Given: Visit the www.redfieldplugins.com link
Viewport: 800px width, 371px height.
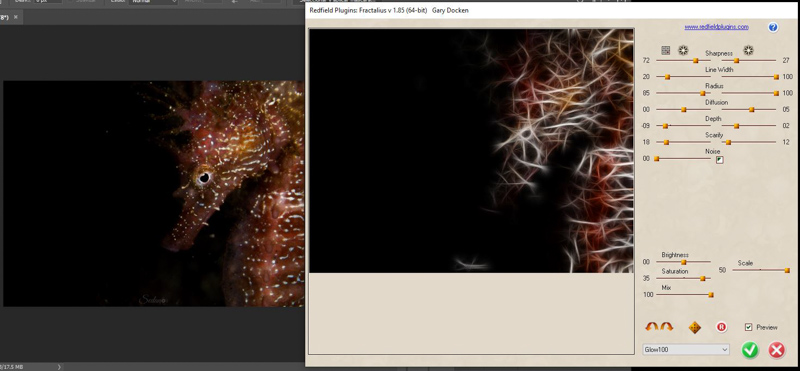Looking at the screenshot, I should [x=716, y=27].
